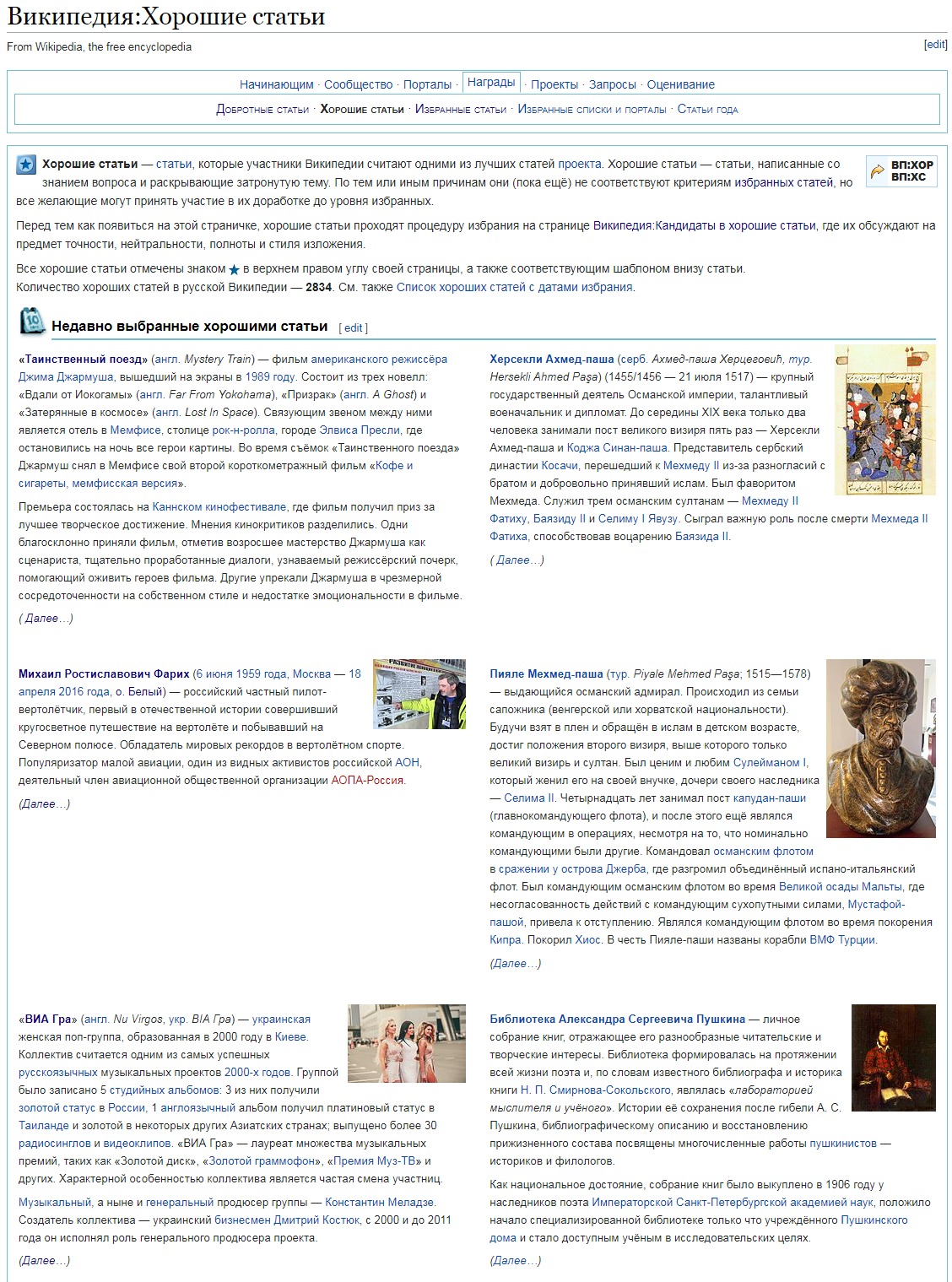Open Кандидаты в хорошие статьи link
The height and width of the screenshot is (1282, 952).
click(x=704, y=226)
